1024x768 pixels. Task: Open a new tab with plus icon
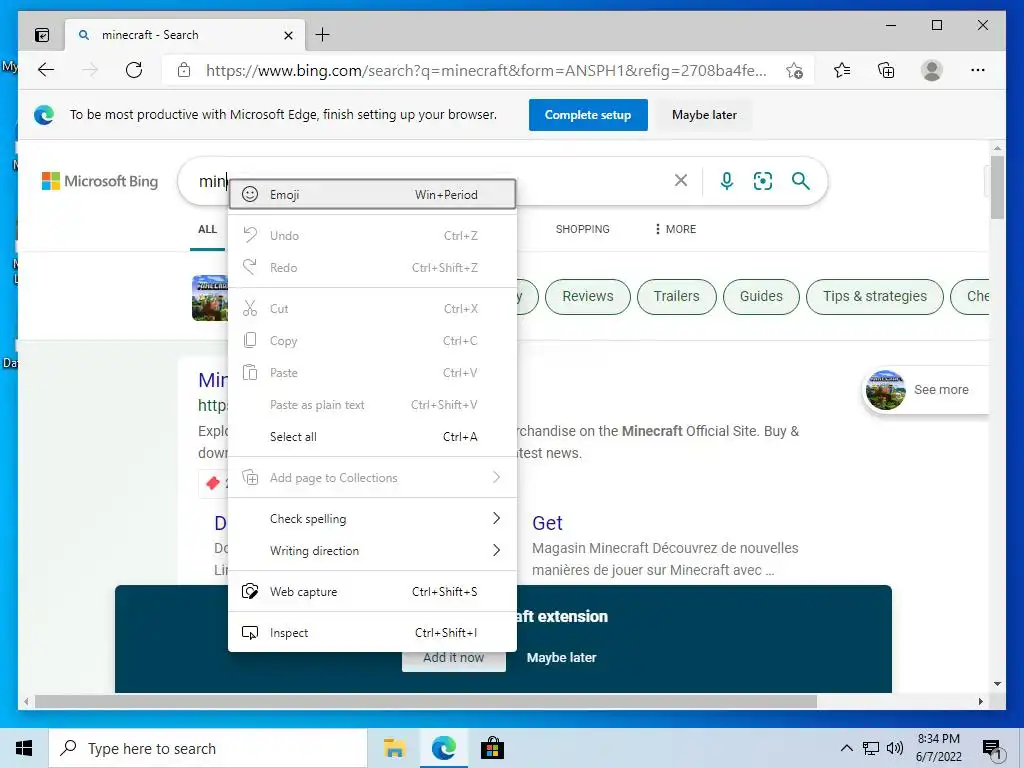point(323,35)
